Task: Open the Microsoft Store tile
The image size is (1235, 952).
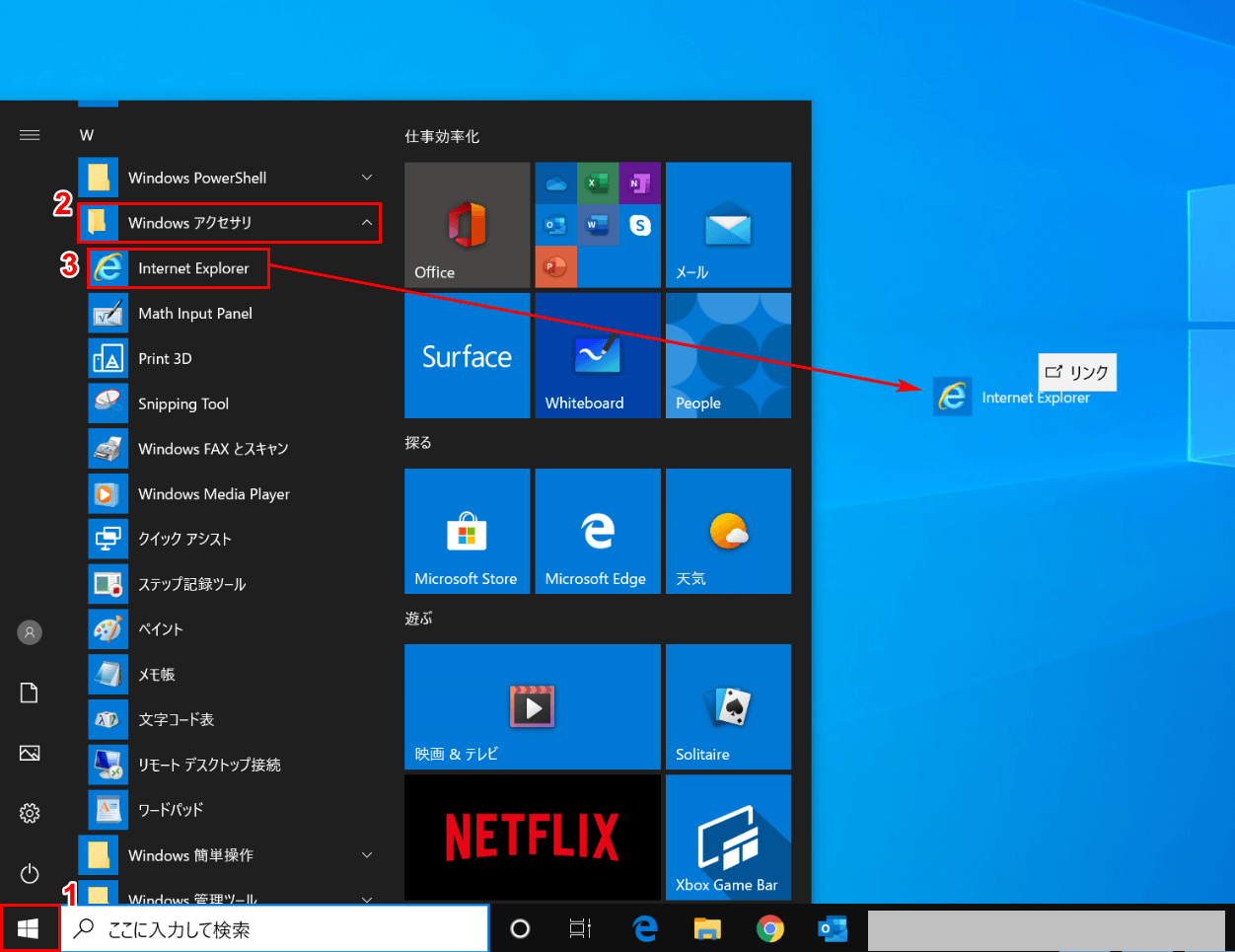Action: click(468, 531)
